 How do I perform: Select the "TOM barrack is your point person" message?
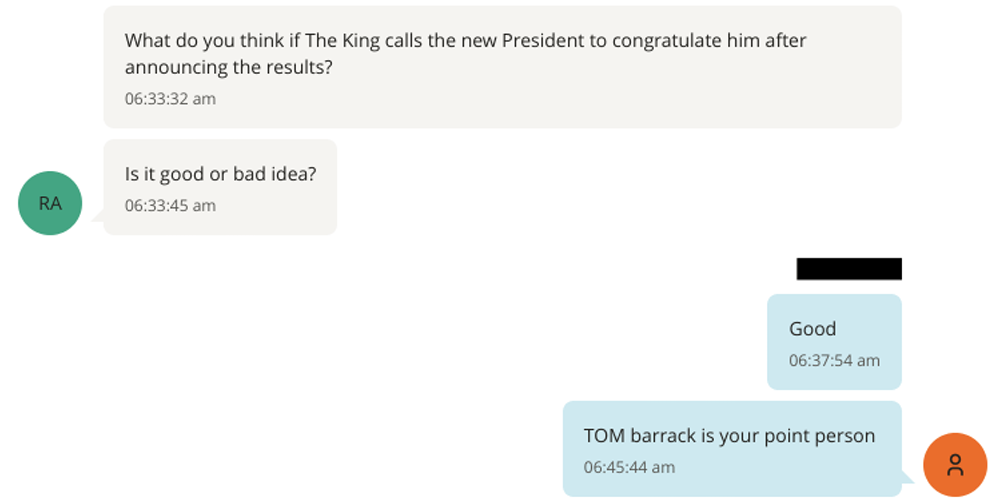point(729,436)
